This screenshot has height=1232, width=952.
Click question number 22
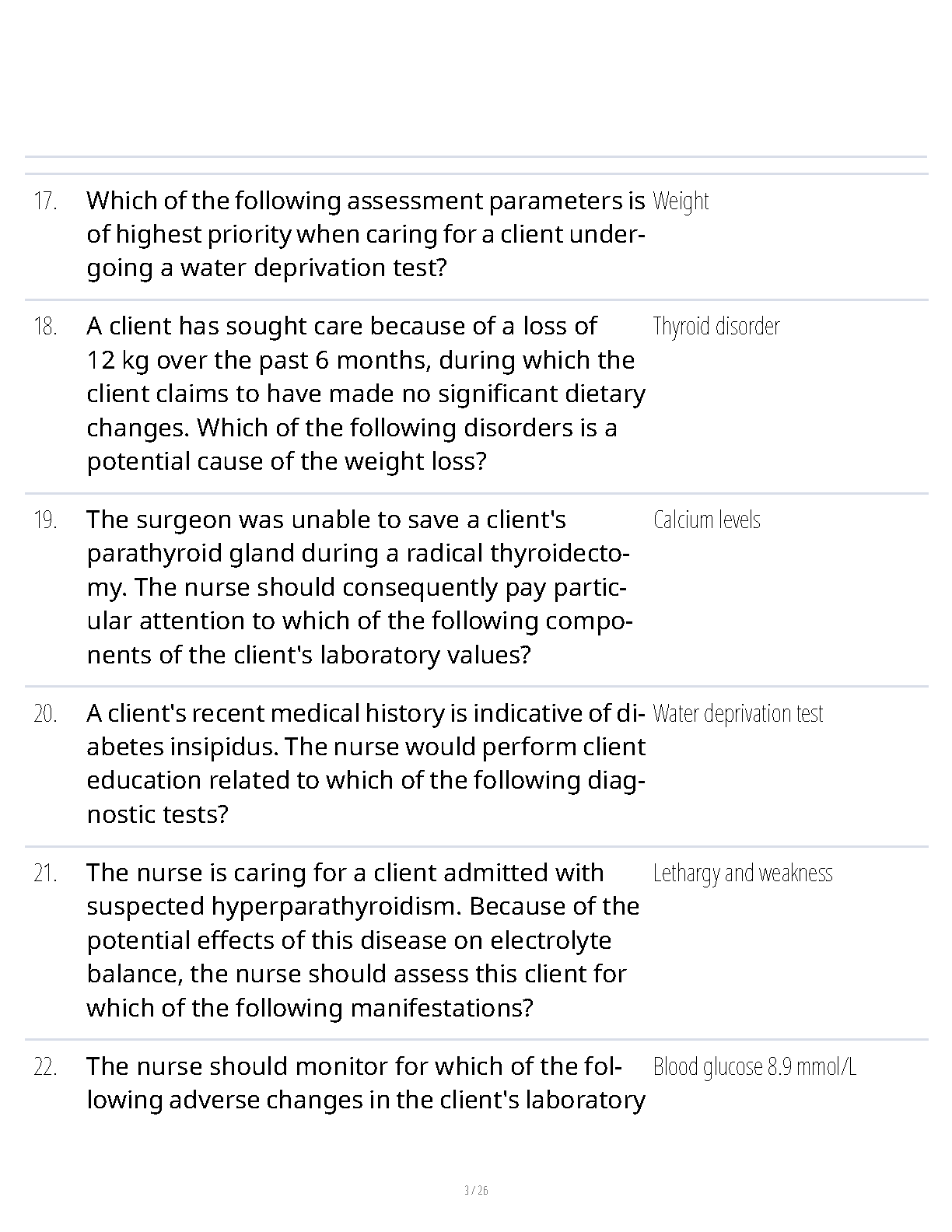pos(45,1067)
